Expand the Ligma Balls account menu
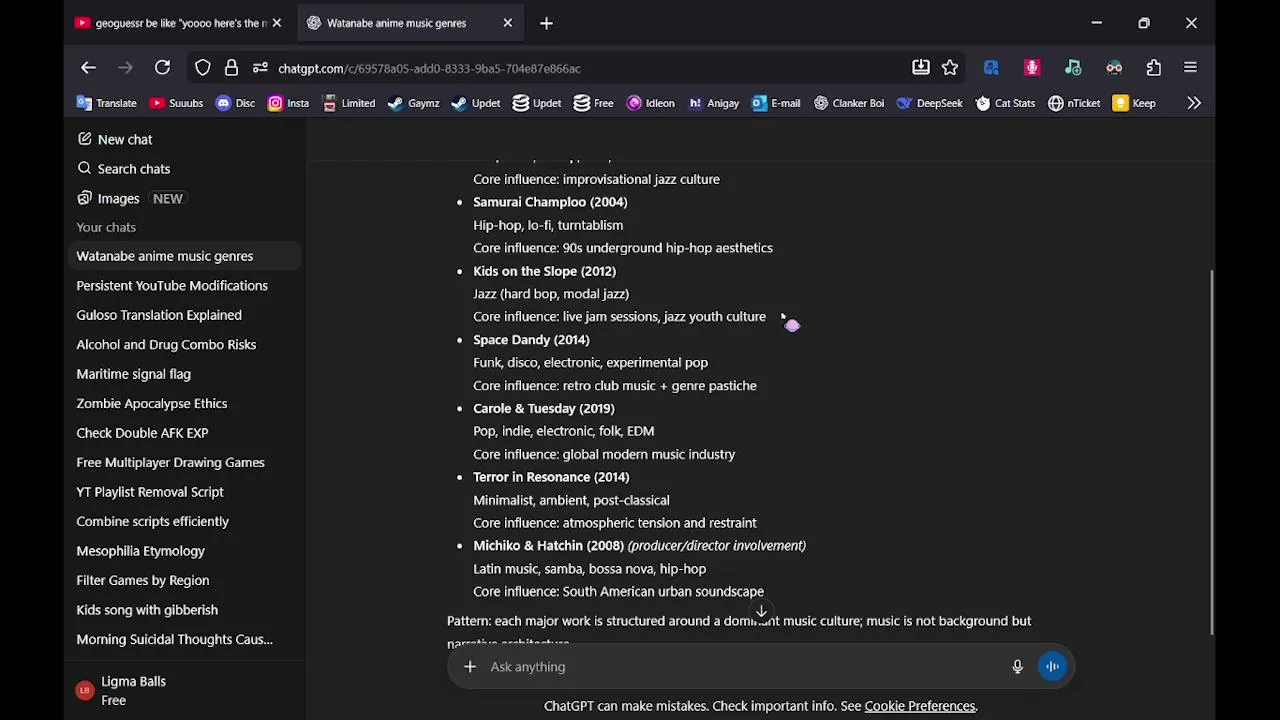 point(133,690)
